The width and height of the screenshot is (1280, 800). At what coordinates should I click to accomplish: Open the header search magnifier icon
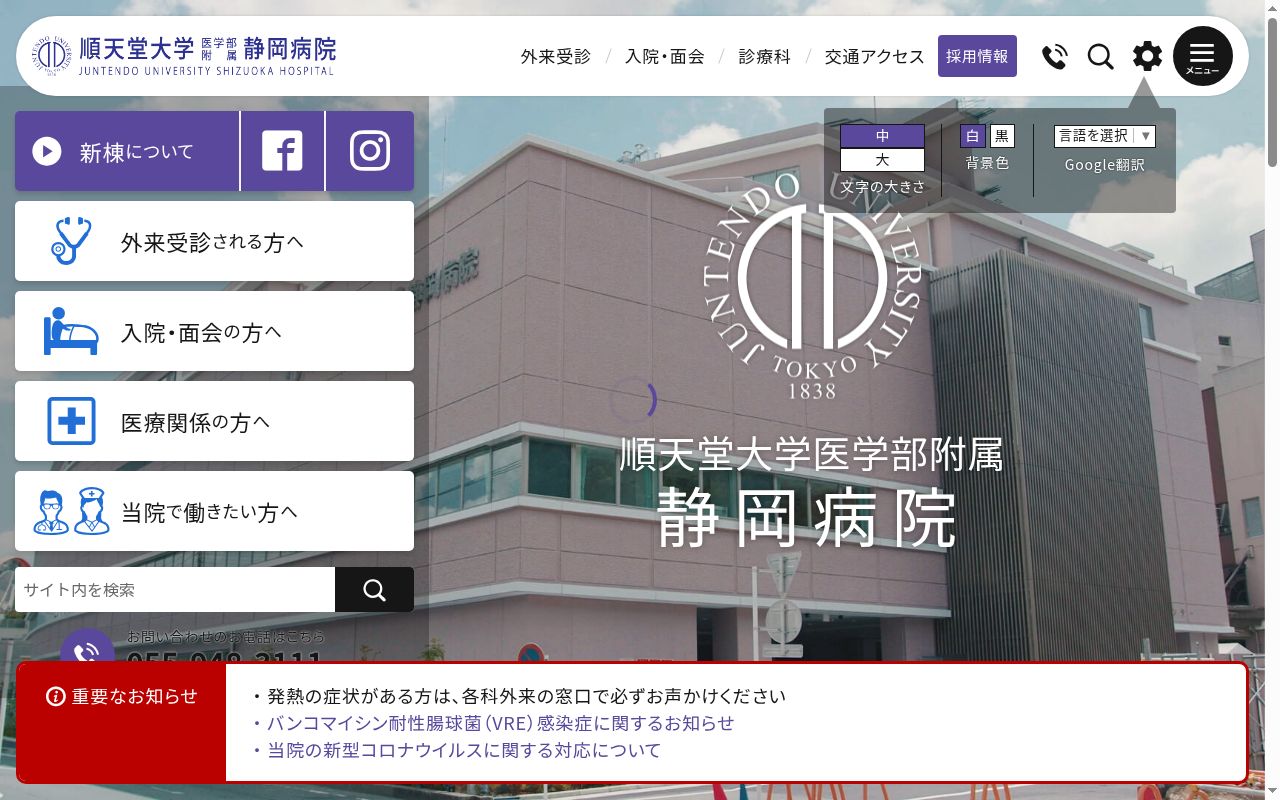(1100, 56)
